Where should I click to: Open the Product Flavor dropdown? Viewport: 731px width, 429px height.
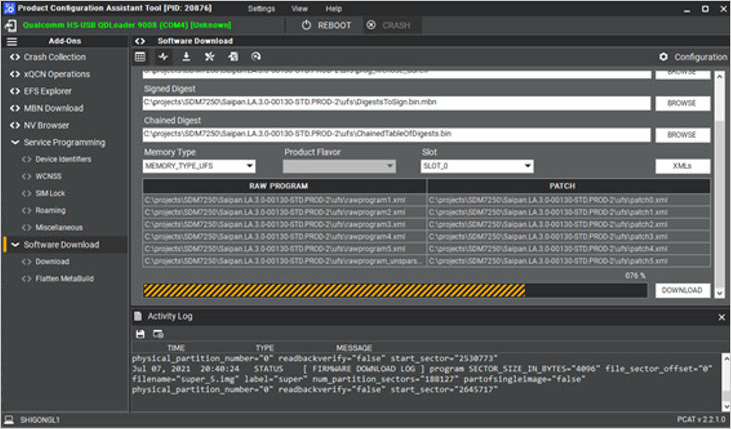coord(339,166)
